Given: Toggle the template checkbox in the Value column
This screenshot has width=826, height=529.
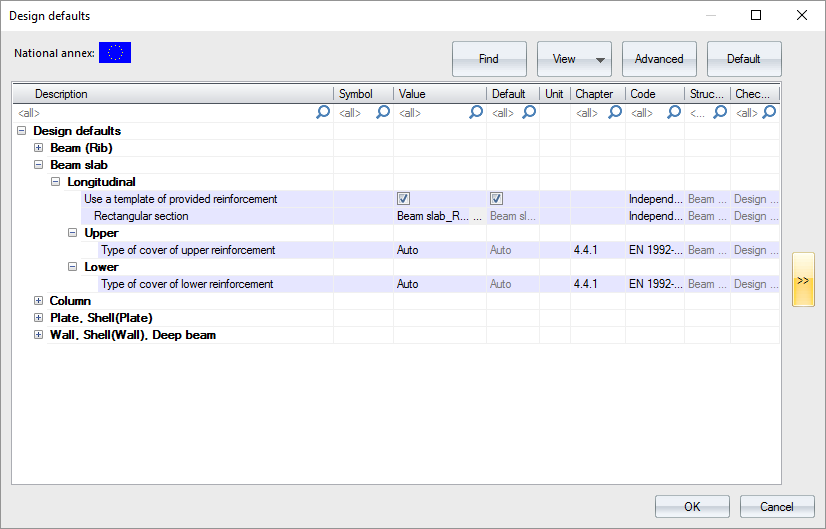Looking at the screenshot, I should pyautogui.click(x=404, y=199).
